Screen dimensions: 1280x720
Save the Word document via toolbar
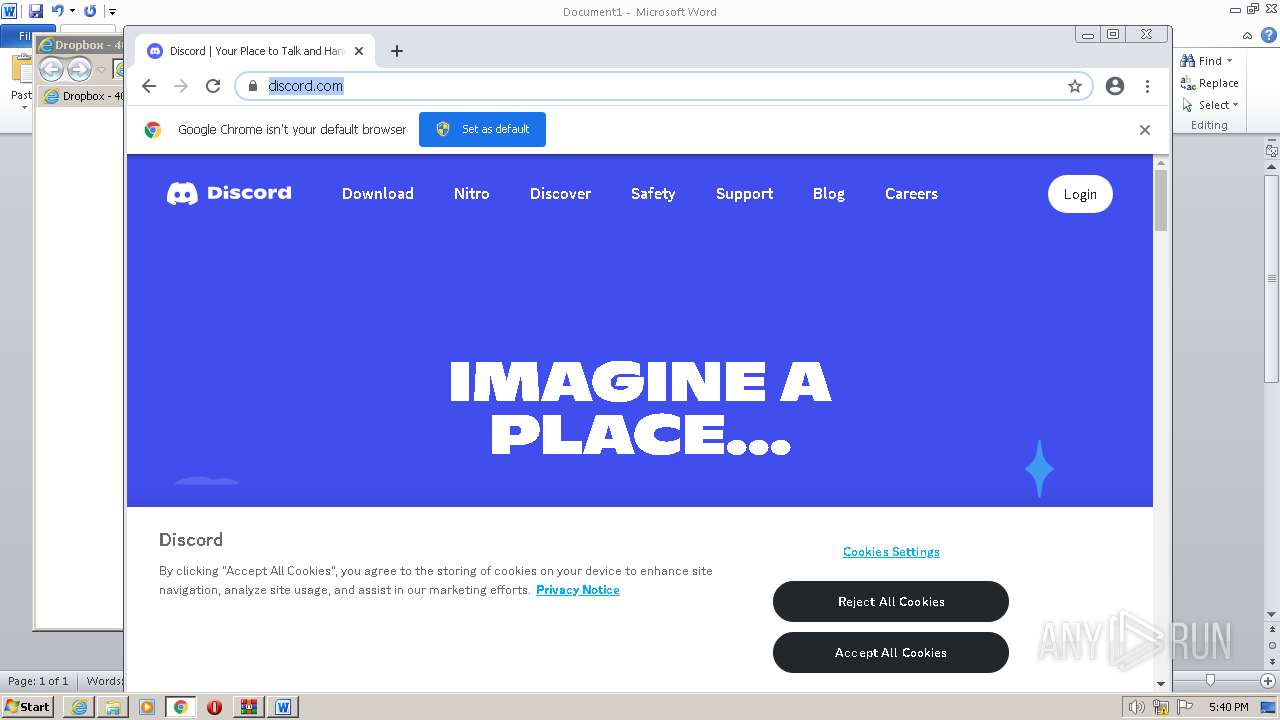tap(36, 11)
